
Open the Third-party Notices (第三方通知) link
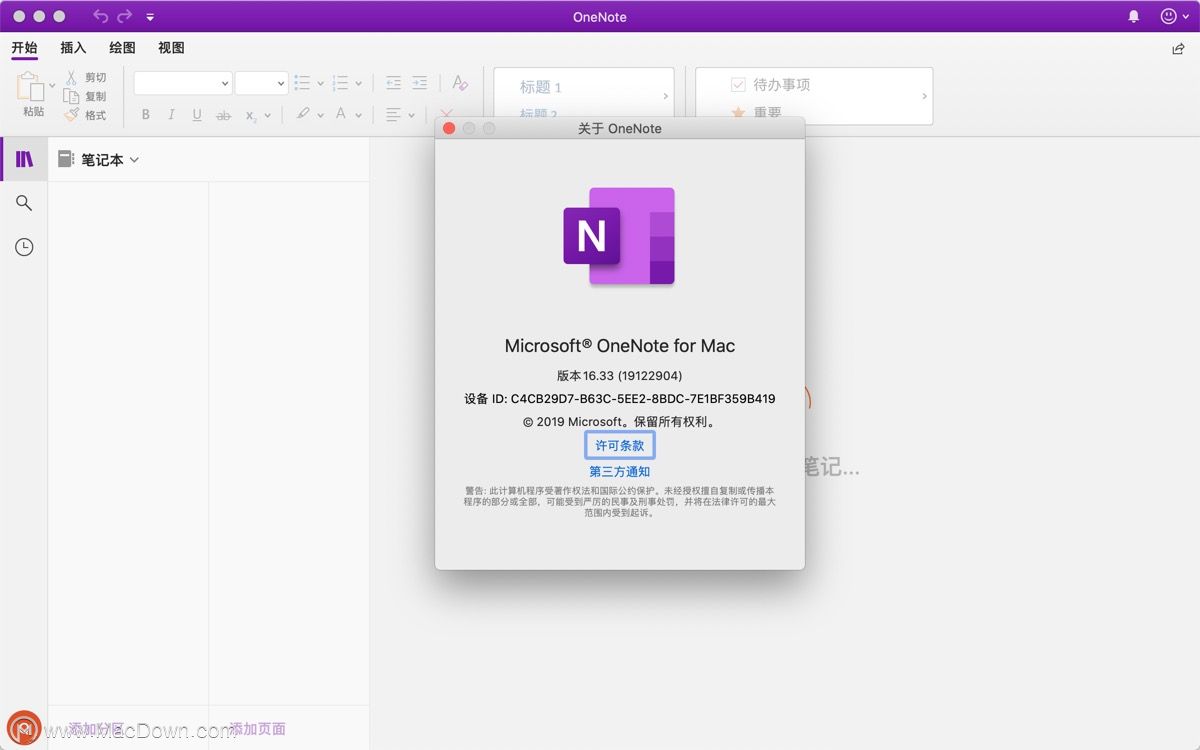(620, 471)
